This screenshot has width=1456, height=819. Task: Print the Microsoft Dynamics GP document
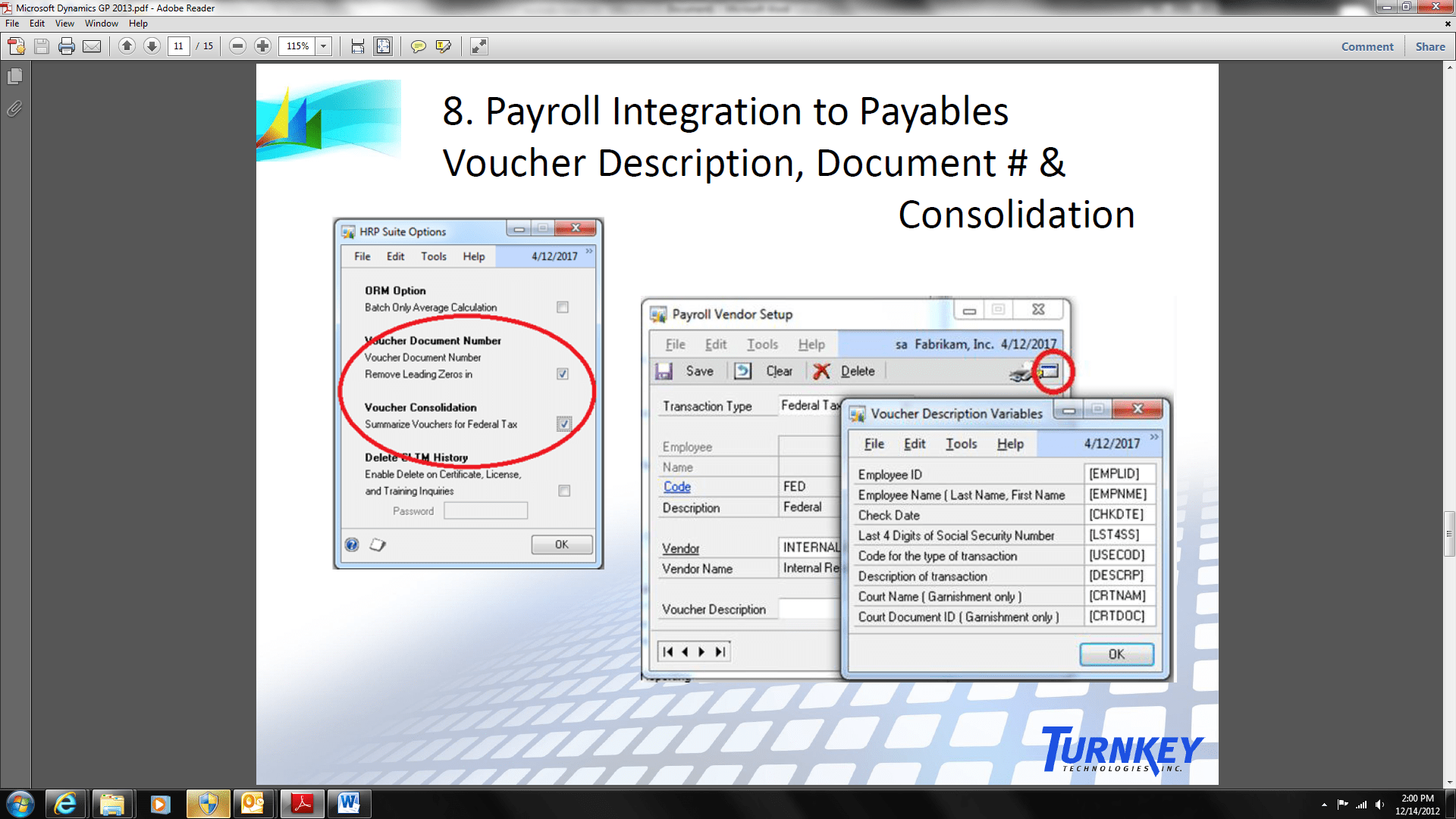(66, 46)
